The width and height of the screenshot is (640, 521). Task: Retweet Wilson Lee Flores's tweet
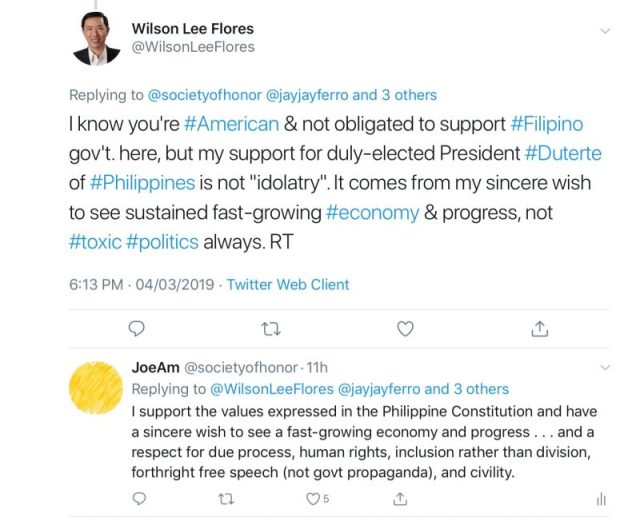click(x=270, y=328)
